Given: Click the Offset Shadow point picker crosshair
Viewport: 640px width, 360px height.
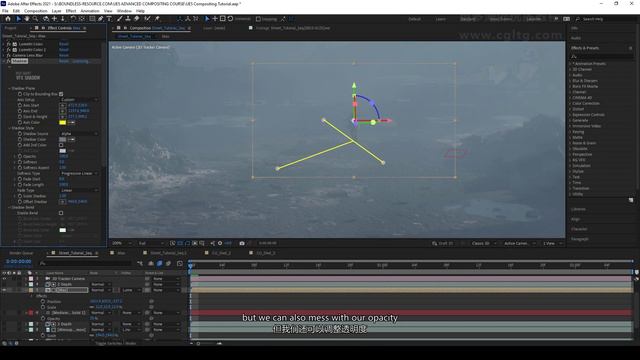Looking at the screenshot, I should click(x=62, y=202).
